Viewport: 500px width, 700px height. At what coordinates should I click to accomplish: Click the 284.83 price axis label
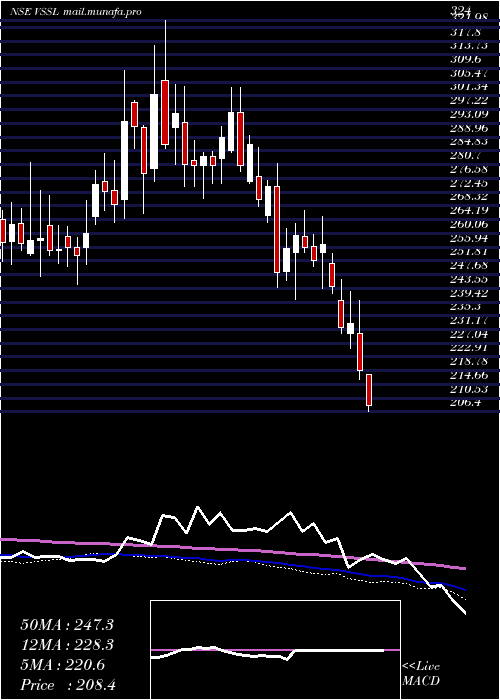pos(469,142)
